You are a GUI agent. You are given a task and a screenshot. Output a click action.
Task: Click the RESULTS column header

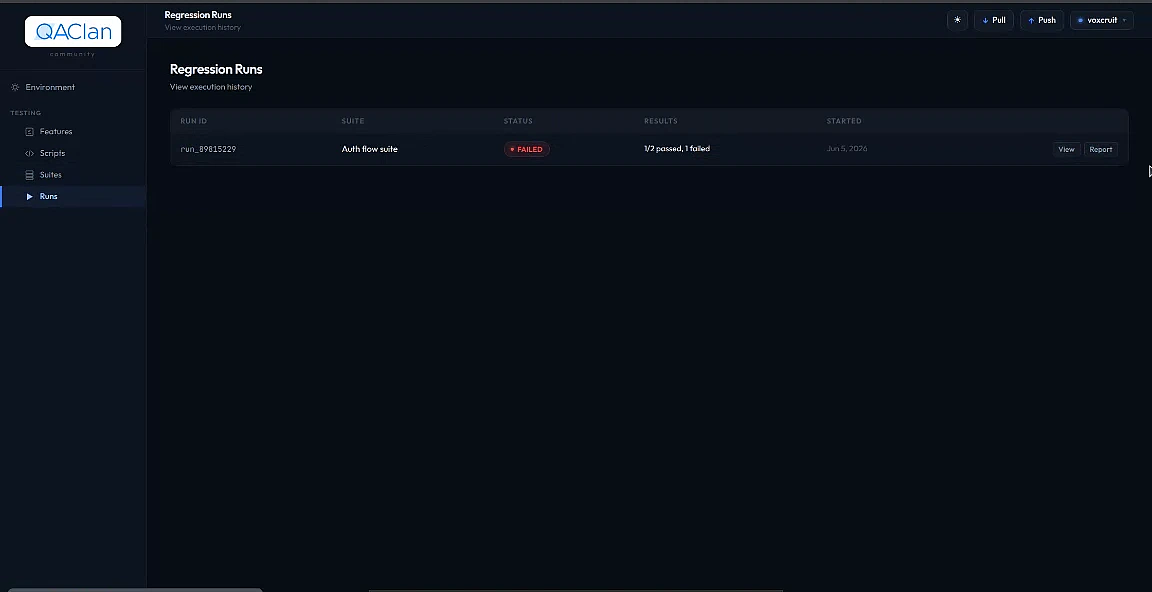(660, 121)
